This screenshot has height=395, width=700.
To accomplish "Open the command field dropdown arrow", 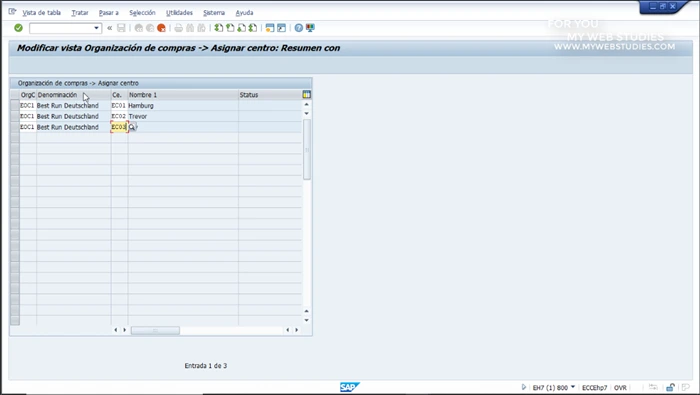I will (96, 28).
